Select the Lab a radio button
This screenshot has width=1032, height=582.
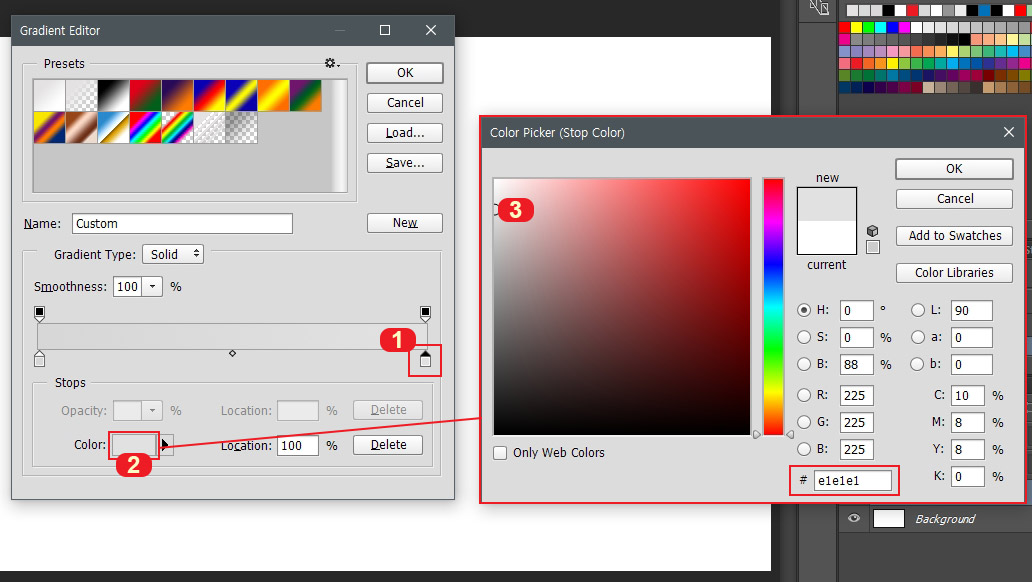tap(917, 337)
